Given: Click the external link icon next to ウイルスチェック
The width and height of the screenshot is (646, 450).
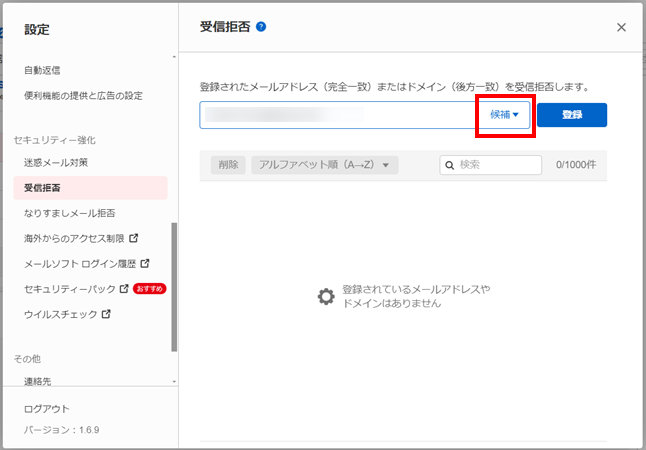Looking at the screenshot, I should point(106,314).
